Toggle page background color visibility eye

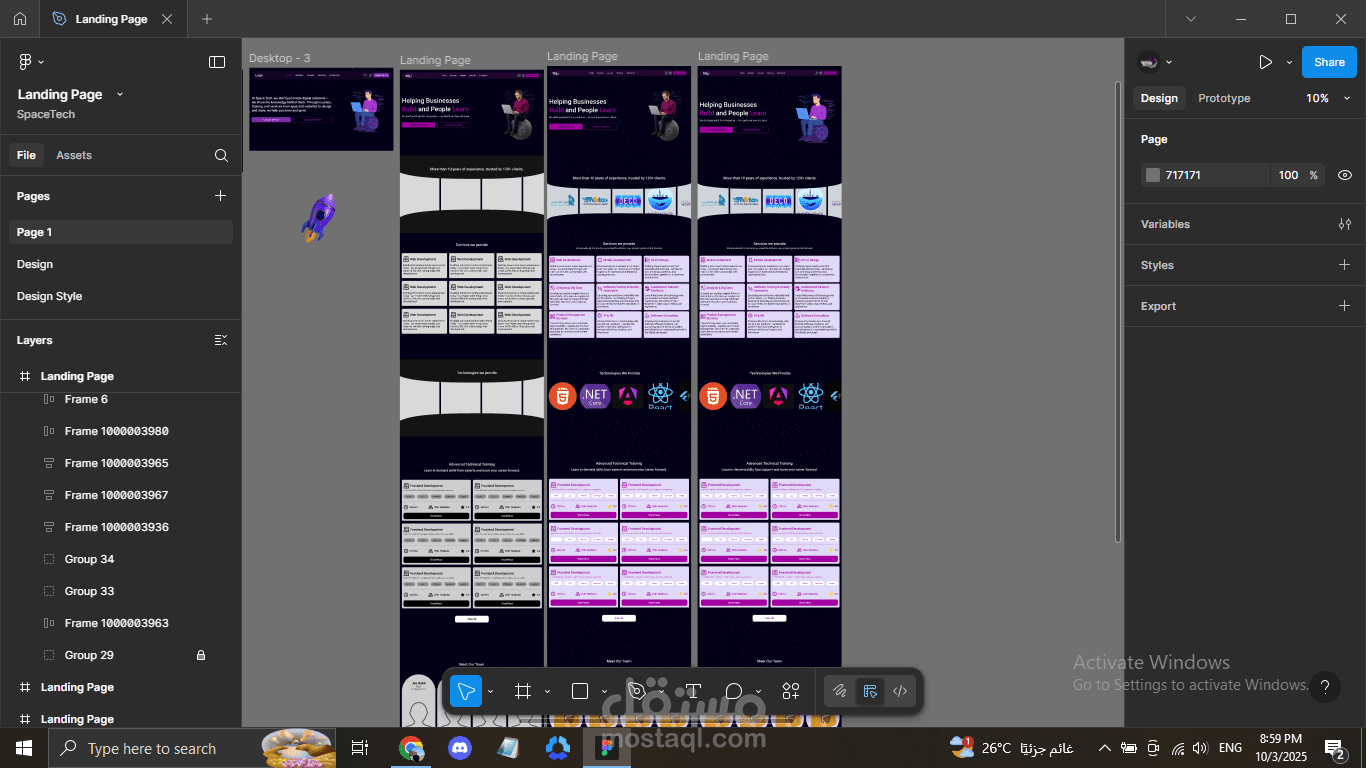pyautogui.click(x=1345, y=175)
